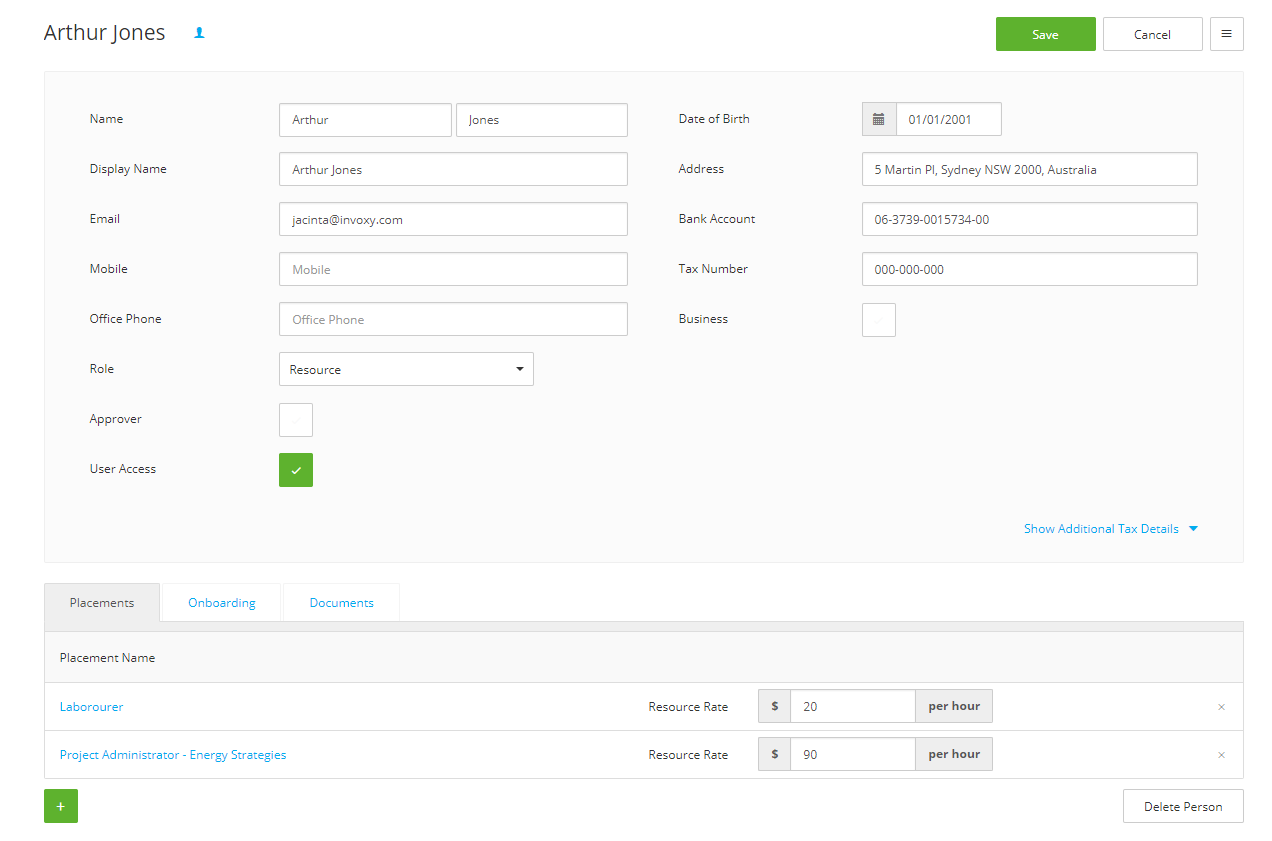Screen dimensions: 1272x841
Task: Remove the Project Administrator placement with its x
Action: tap(1221, 755)
